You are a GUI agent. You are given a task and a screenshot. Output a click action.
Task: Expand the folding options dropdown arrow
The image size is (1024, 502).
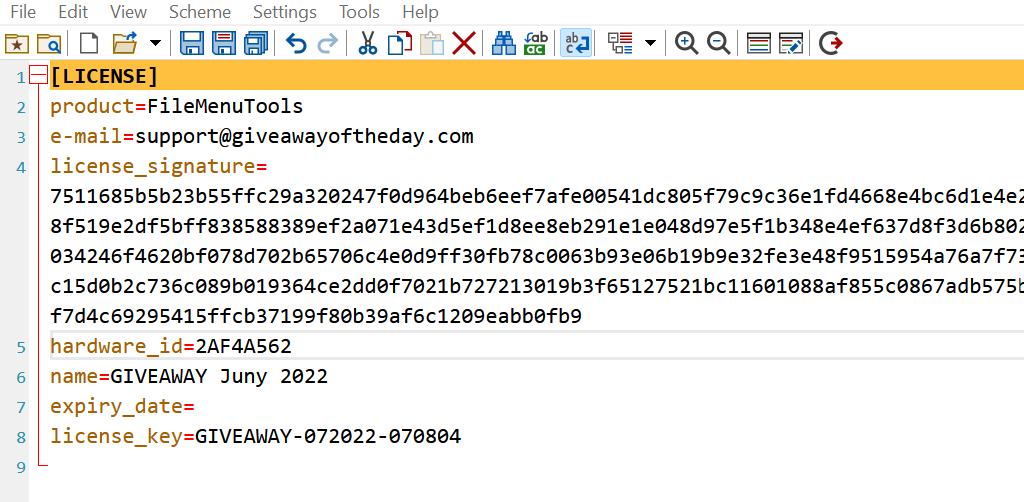coord(651,43)
